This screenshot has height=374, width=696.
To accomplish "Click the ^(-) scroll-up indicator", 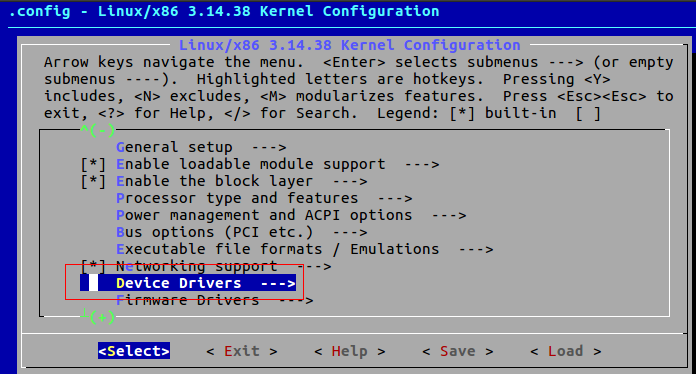I will pyautogui.click(x=98, y=130).
